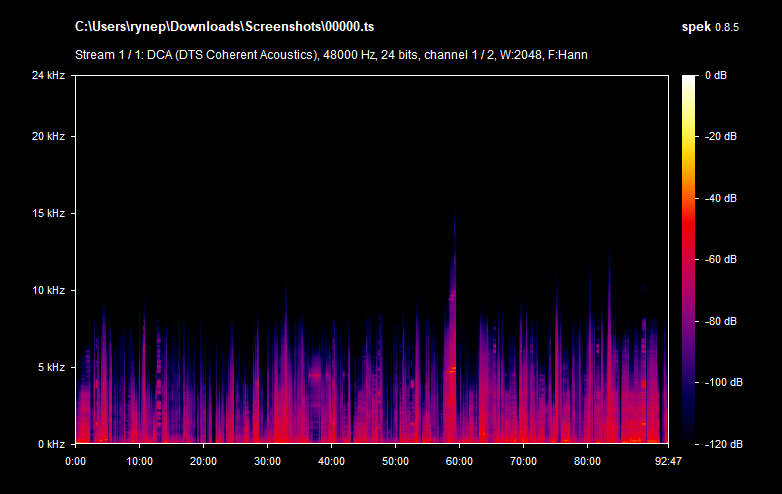
Task: Click the 10 kHz frequency axis label
Action: [48, 291]
